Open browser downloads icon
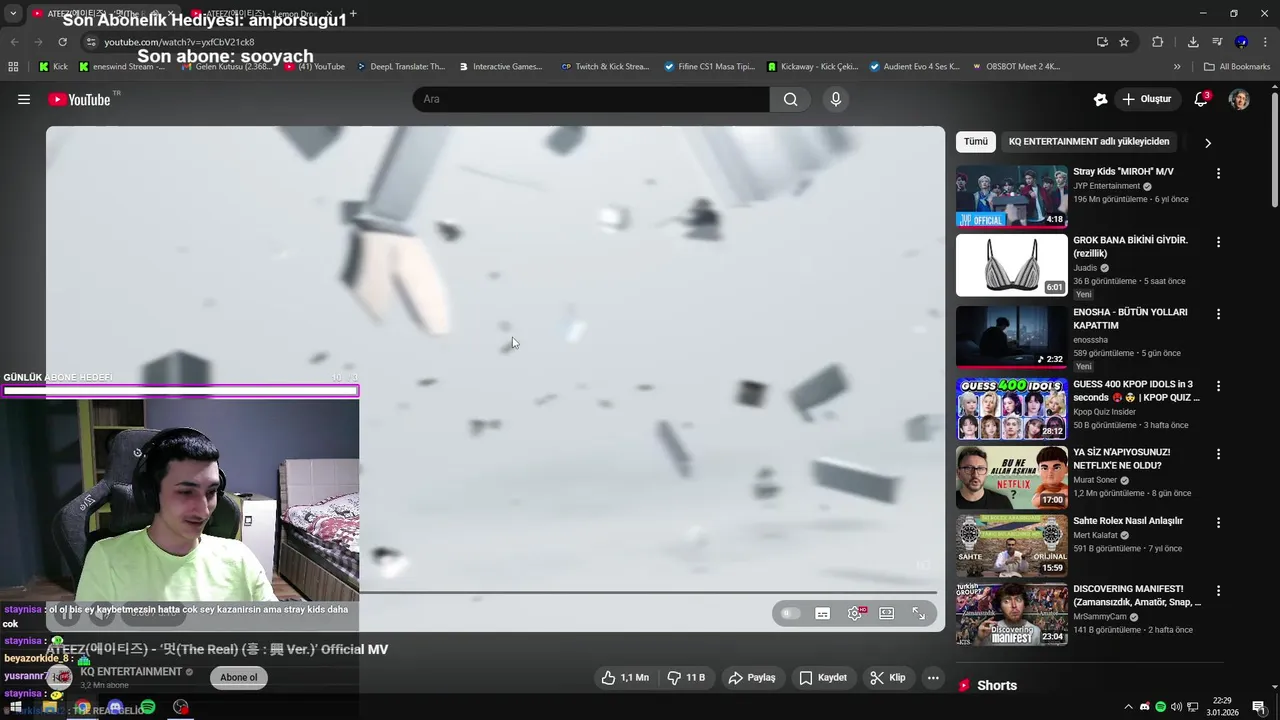1280x720 pixels. pyautogui.click(x=1193, y=42)
